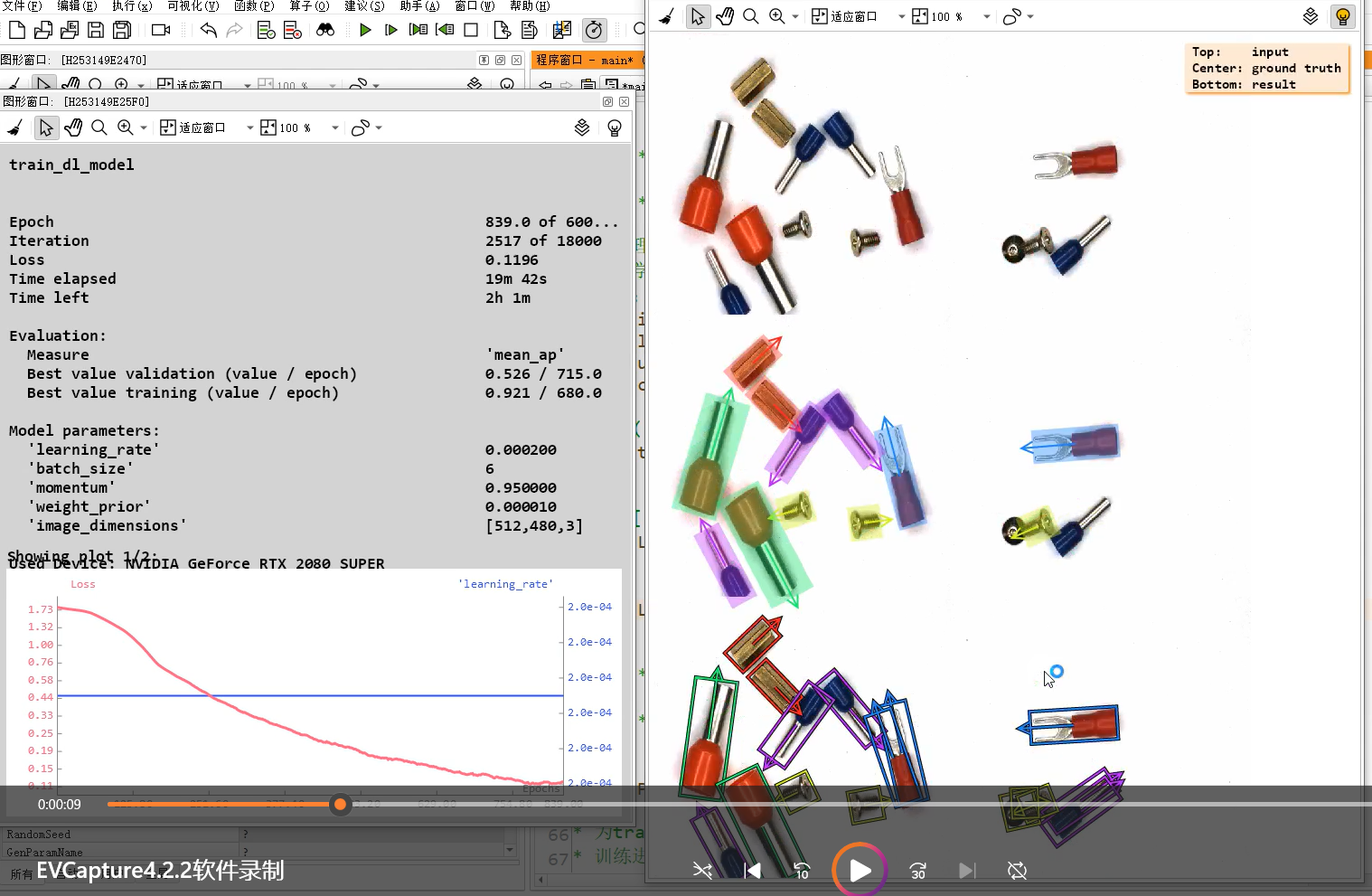Click the RandomSeed value field
The width and height of the screenshot is (1372, 896).
coord(378,835)
